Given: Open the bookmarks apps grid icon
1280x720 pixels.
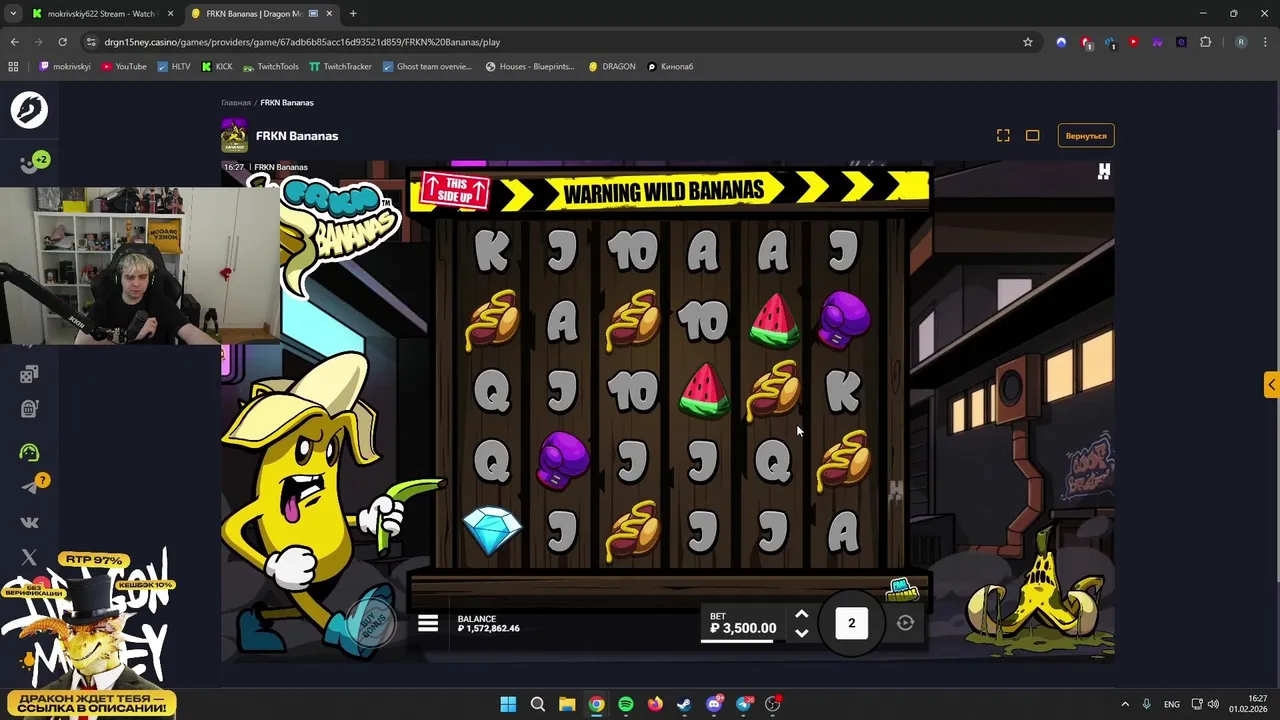Looking at the screenshot, I should [x=13, y=67].
